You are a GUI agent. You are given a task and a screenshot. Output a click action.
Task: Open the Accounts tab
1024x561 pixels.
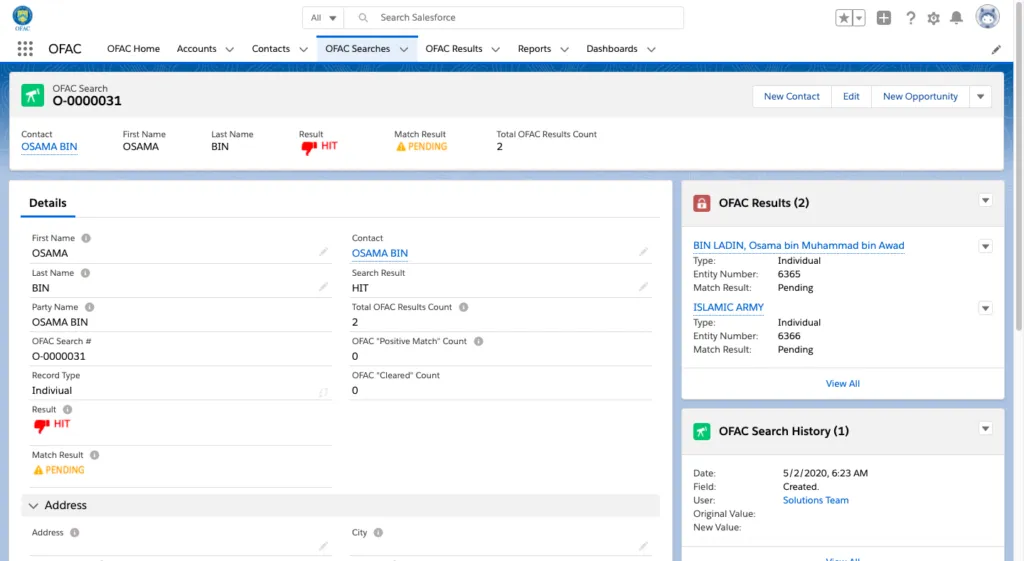(197, 49)
